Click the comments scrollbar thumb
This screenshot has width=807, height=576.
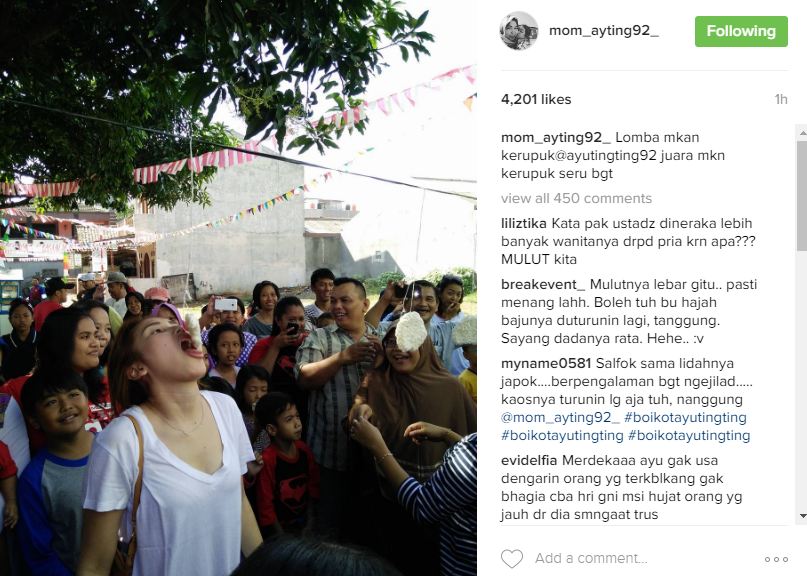tap(802, 196)
